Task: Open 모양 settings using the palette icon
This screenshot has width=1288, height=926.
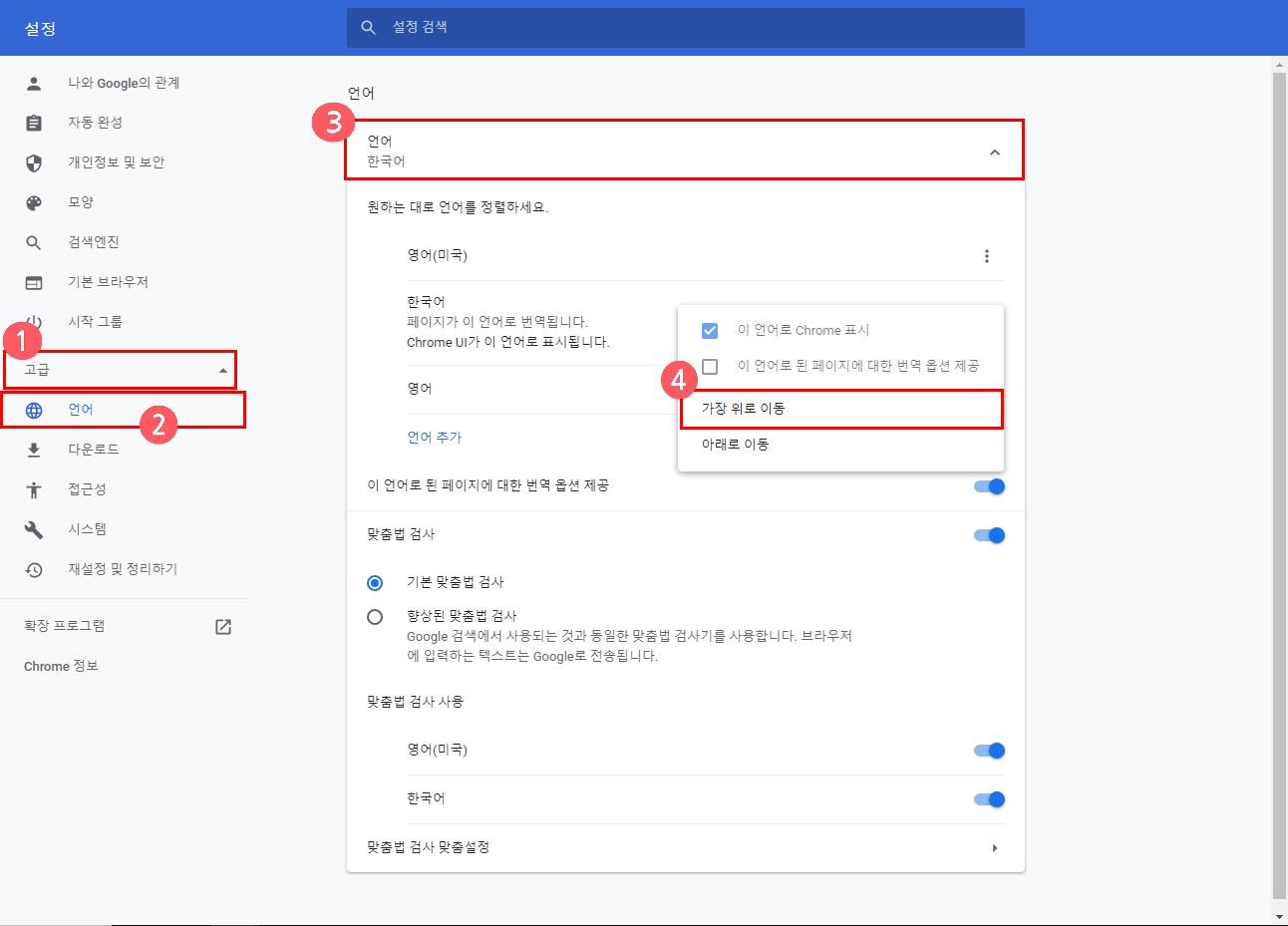Action: (x=32, y=201)
